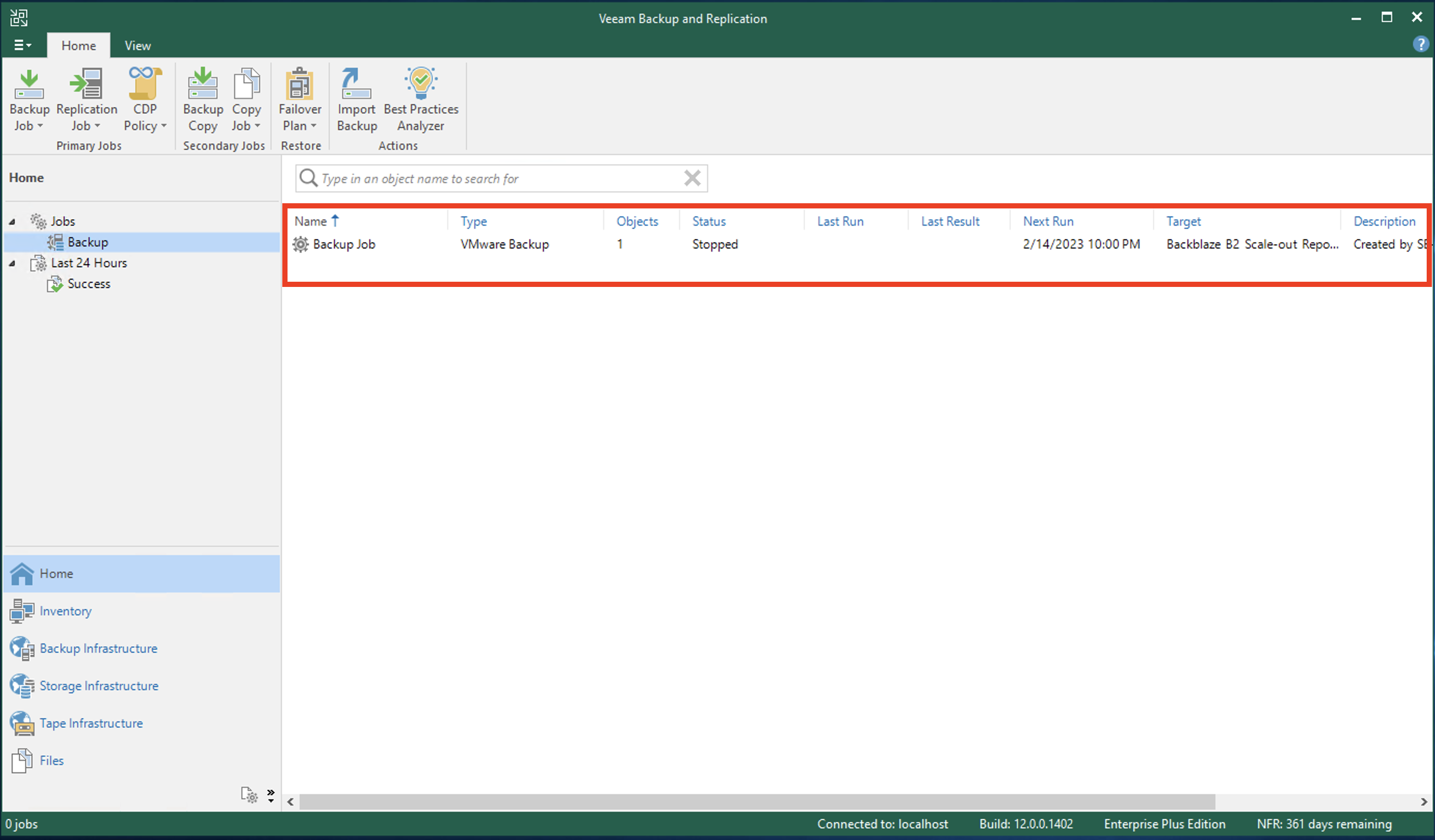Click the Backup Infrastructure navigation icon
This screenshot has height=840, width=1435.
[x=22, y=649]
